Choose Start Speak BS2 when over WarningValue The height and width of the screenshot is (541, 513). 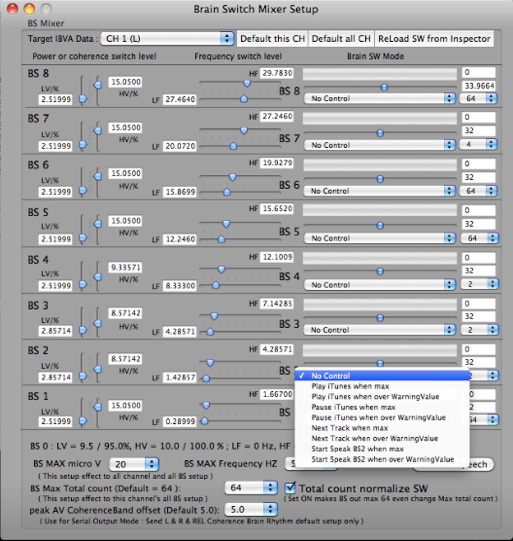click(x=382, y=459)
